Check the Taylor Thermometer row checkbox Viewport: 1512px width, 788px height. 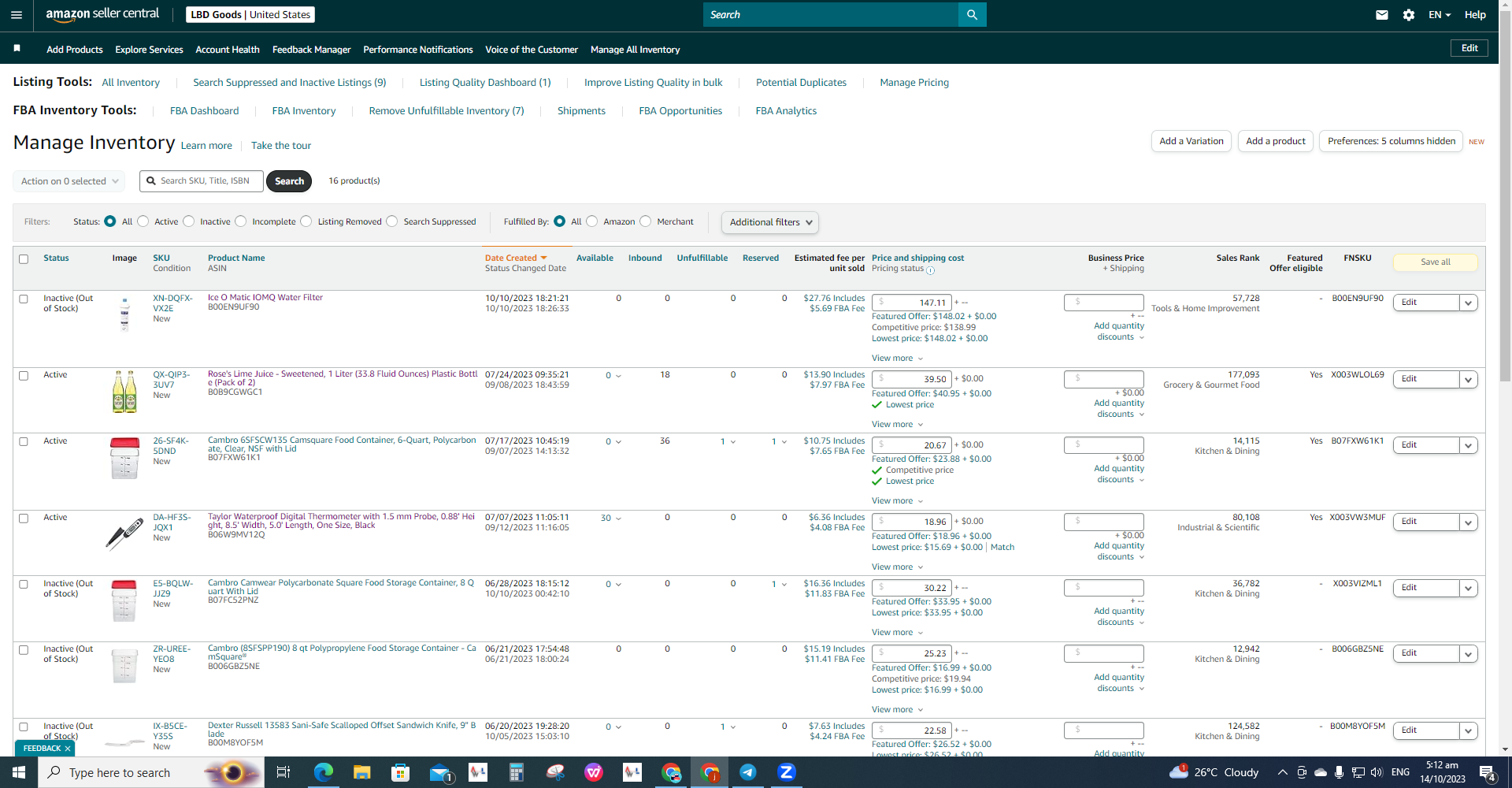24,519
